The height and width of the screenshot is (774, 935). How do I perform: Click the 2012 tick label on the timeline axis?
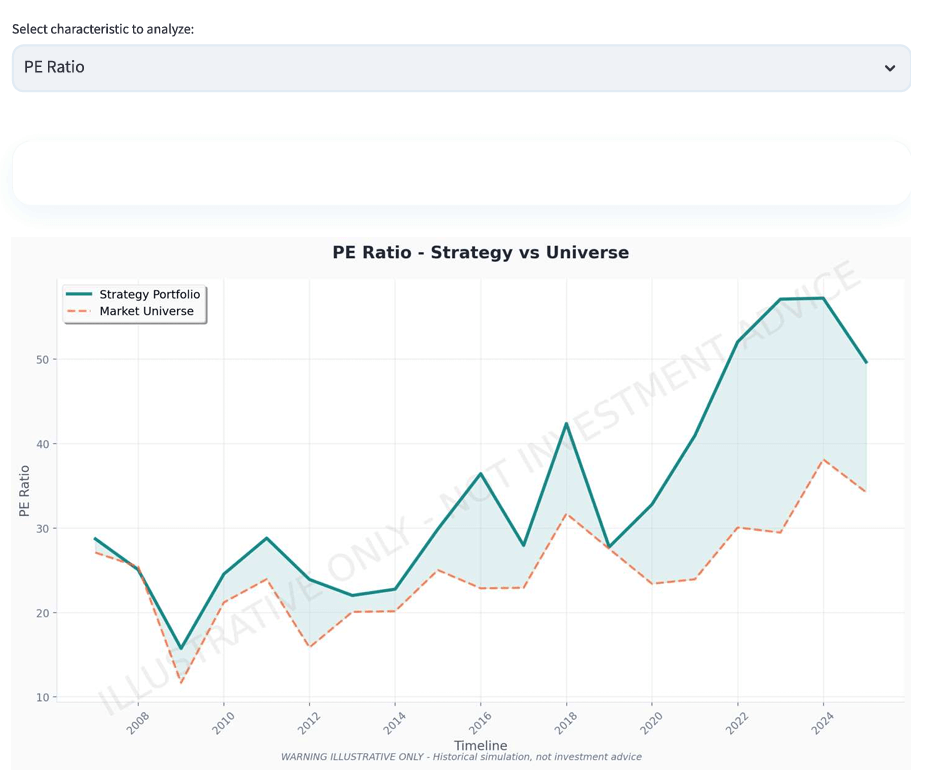coord(308,723)
